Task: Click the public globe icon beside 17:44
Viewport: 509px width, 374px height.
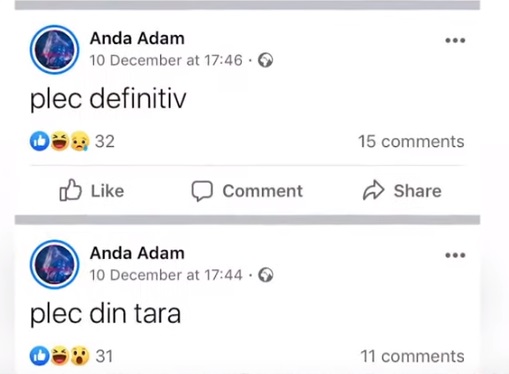Action: coord(266,275)
